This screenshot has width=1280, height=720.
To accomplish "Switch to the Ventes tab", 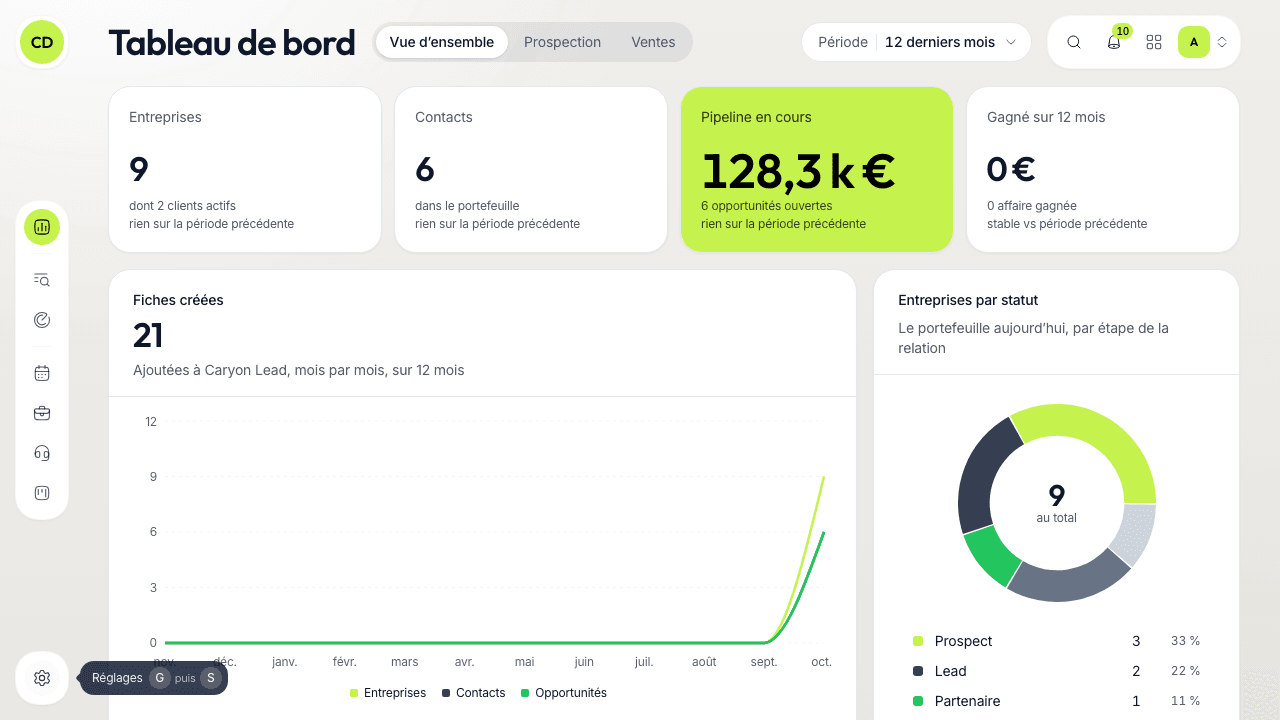I will [653, 42].
